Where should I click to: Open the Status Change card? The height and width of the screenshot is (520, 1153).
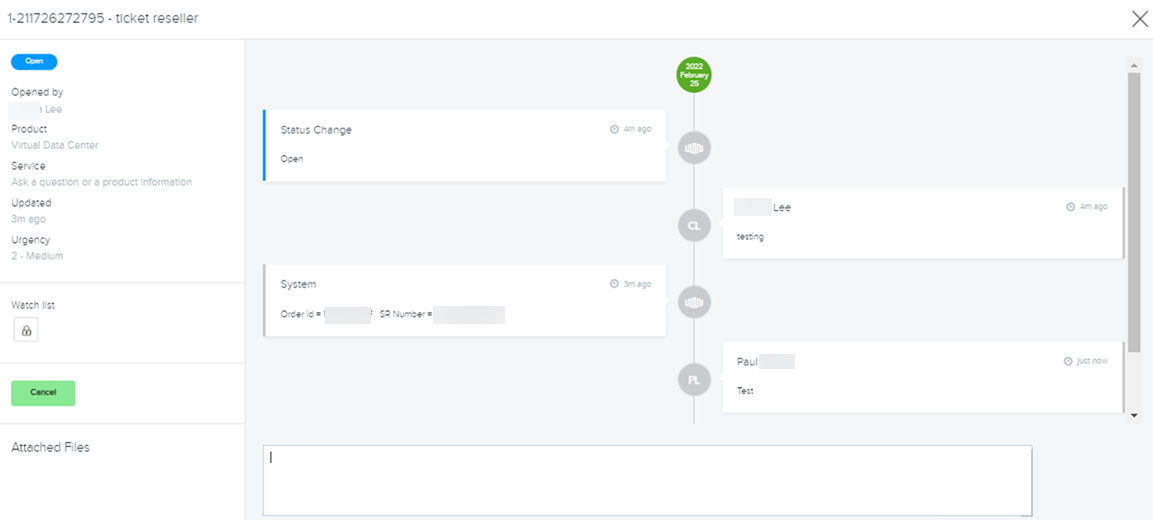(x=464, y=146)
